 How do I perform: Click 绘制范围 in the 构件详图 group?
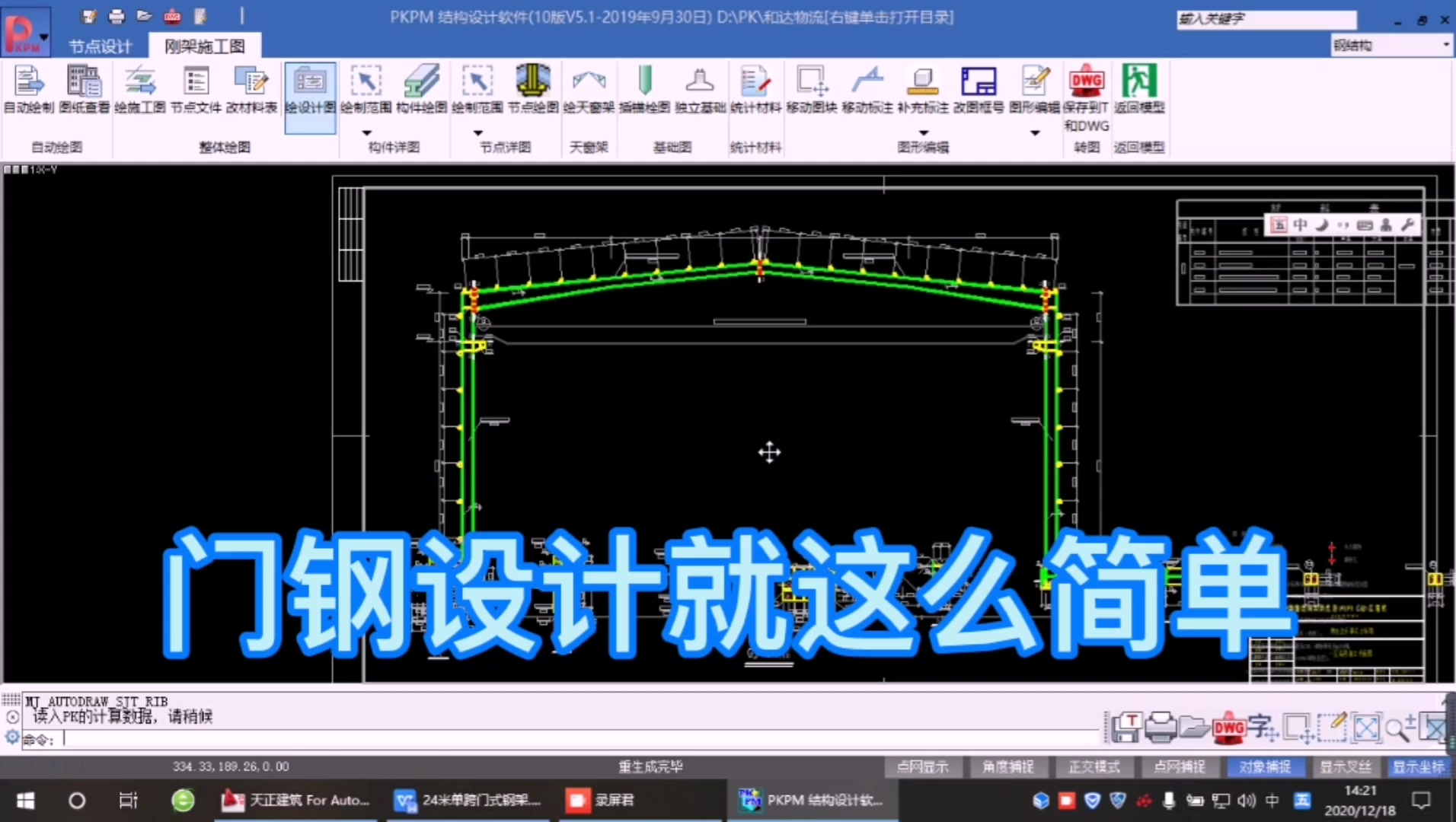366,90
